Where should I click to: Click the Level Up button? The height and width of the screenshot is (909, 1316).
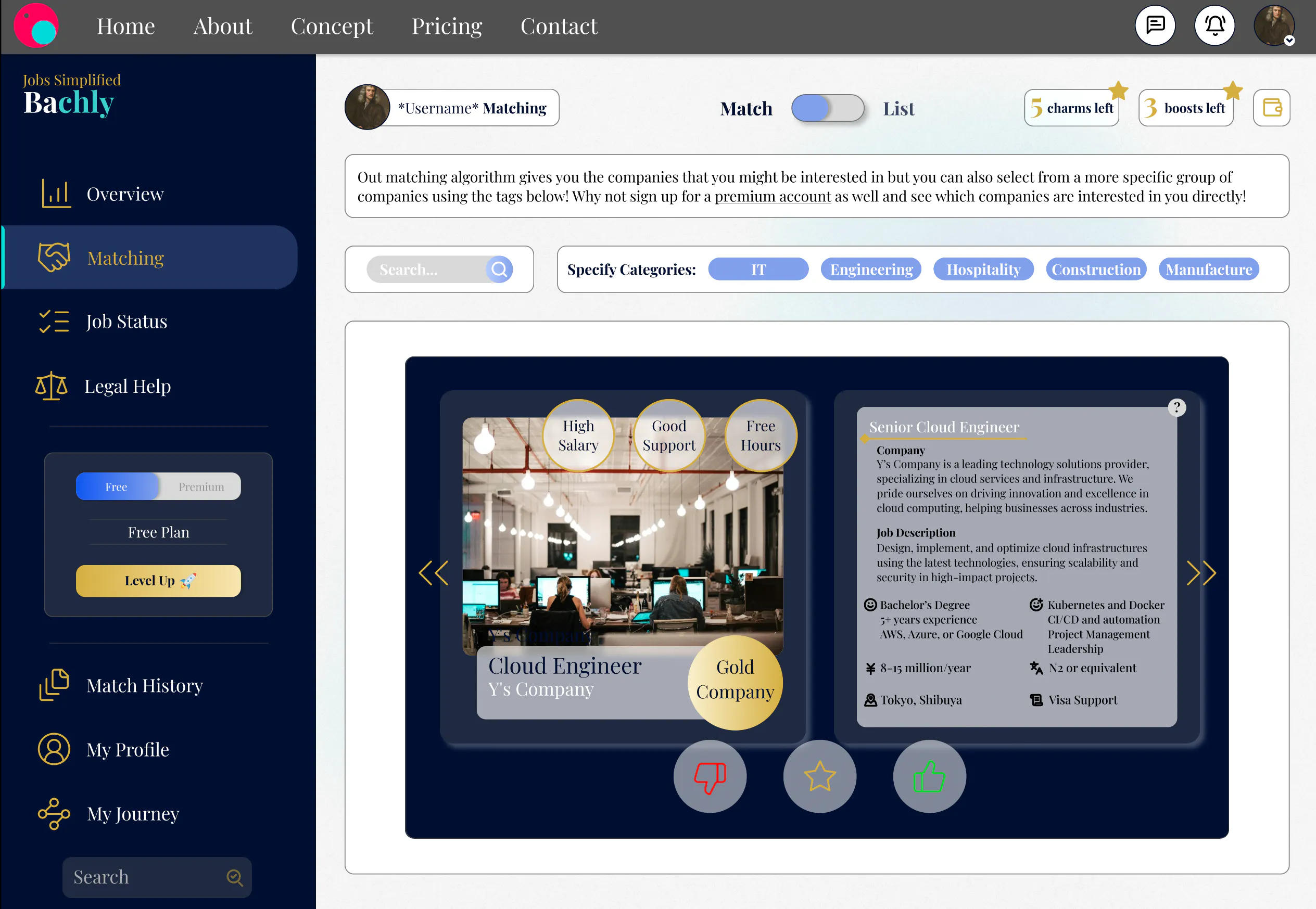point(158,581)
